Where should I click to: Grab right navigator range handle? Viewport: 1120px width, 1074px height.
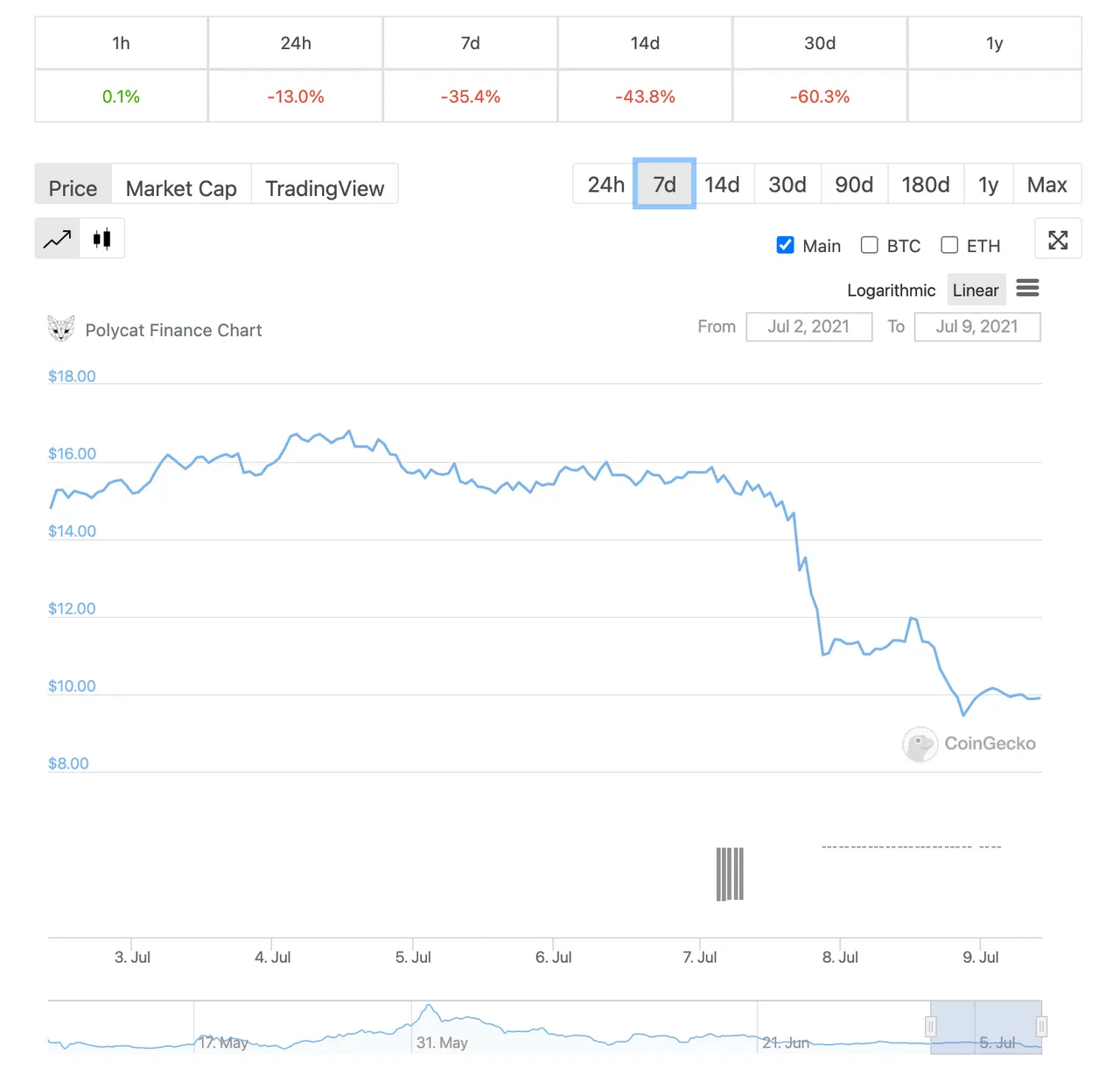tap(1041, 1026)
